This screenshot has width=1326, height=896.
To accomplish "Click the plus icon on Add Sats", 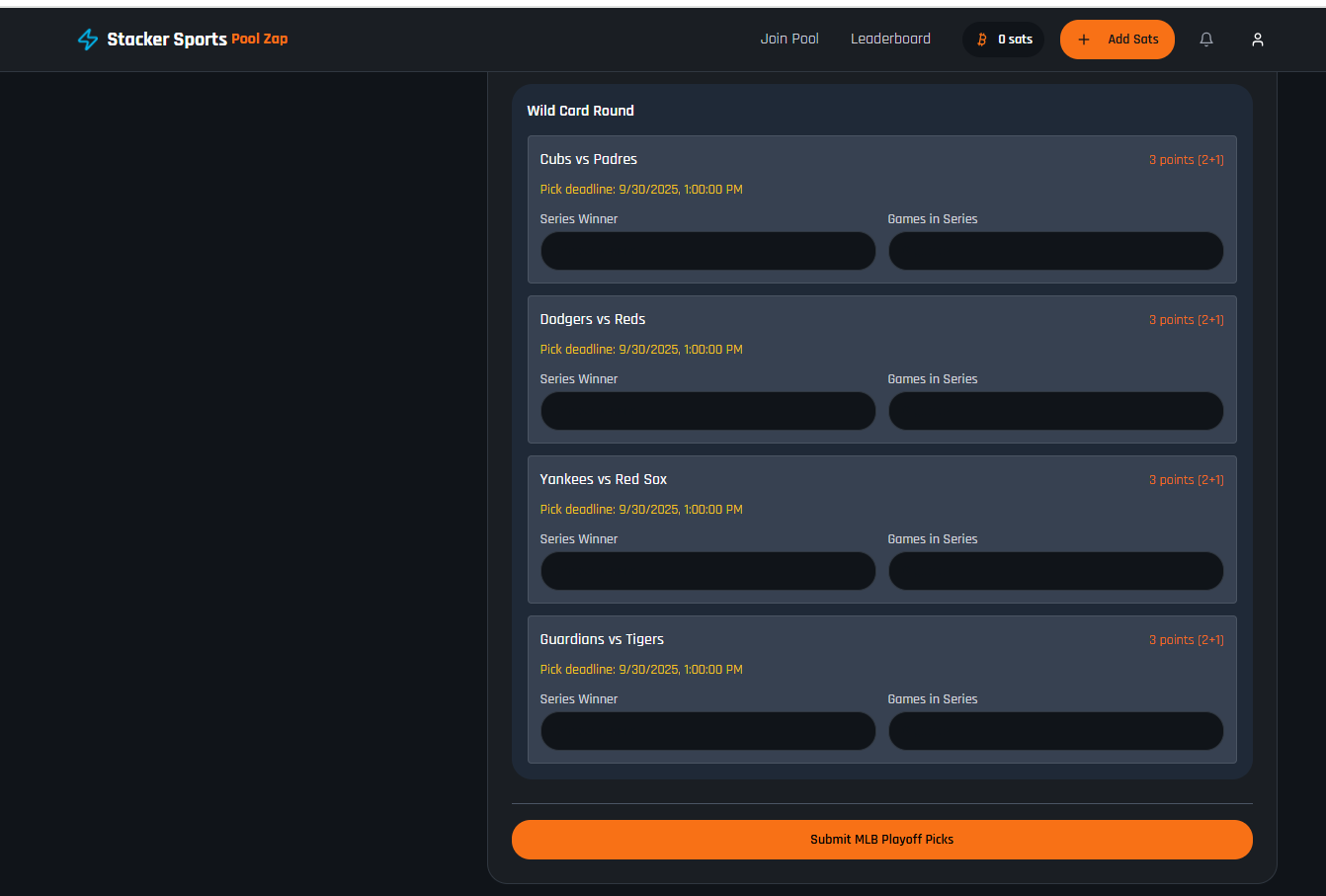I will point(1084,40).
